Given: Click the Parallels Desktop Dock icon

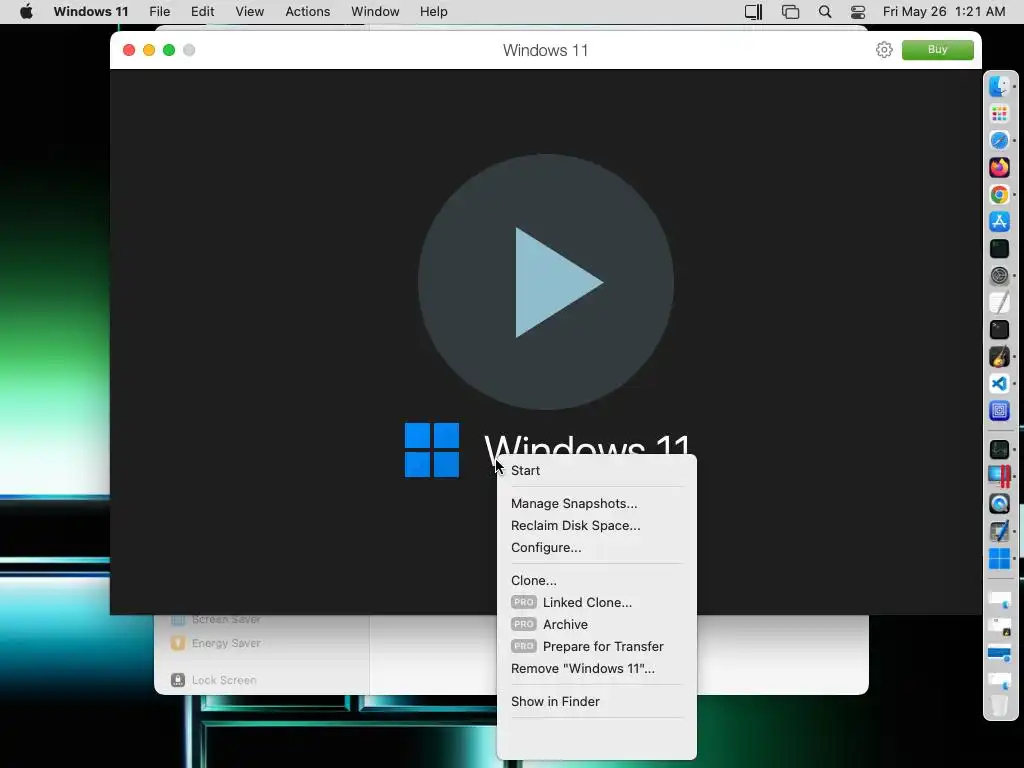Looking at the screenshot, I should point(999,476).
